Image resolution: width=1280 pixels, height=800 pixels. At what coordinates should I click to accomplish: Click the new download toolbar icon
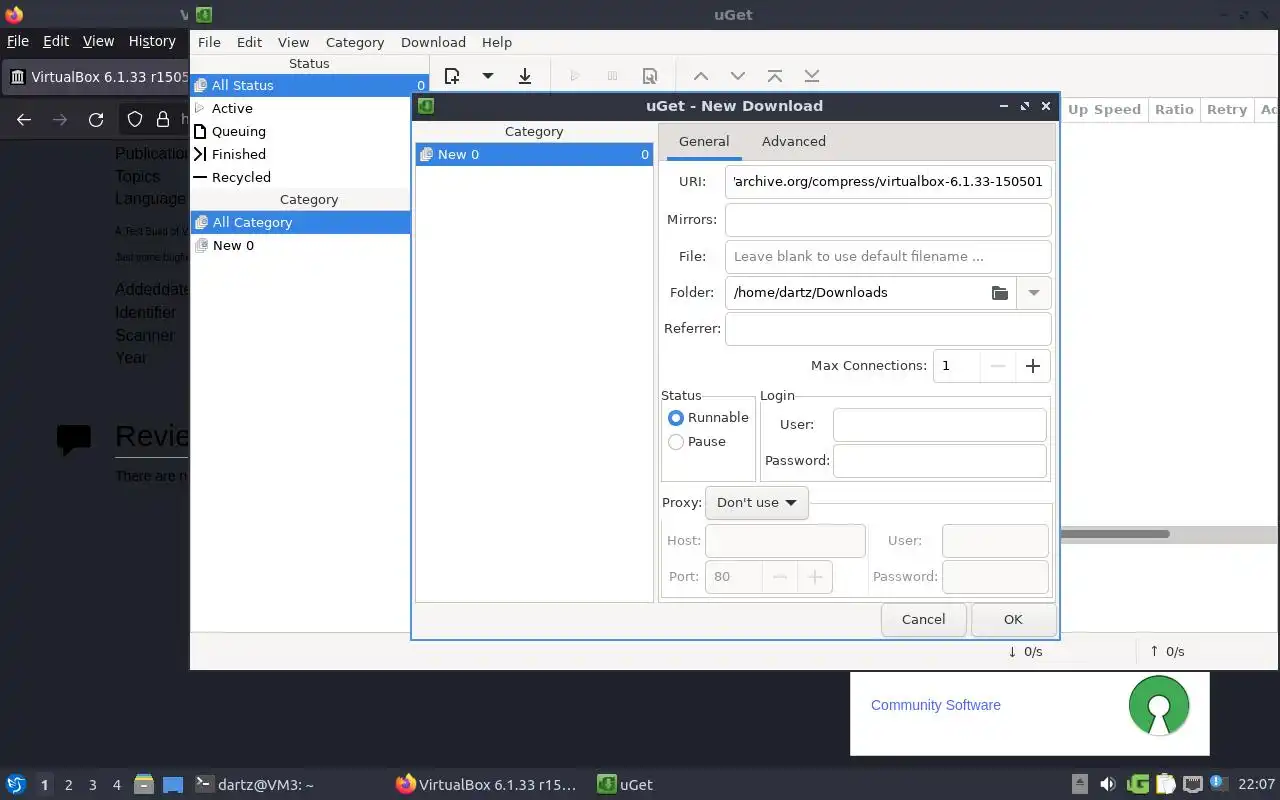(452, 76)
